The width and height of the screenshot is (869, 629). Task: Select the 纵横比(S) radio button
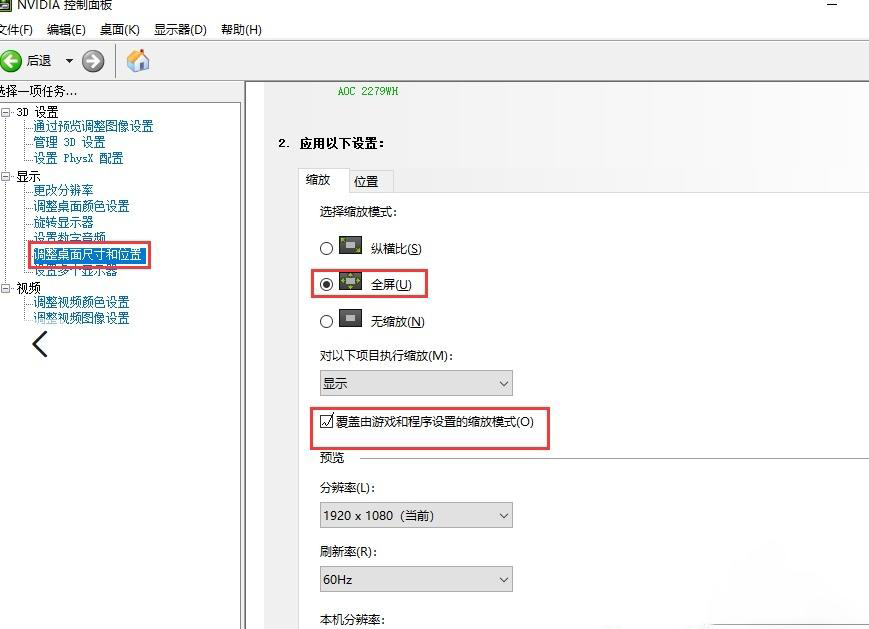pos(326,248)
